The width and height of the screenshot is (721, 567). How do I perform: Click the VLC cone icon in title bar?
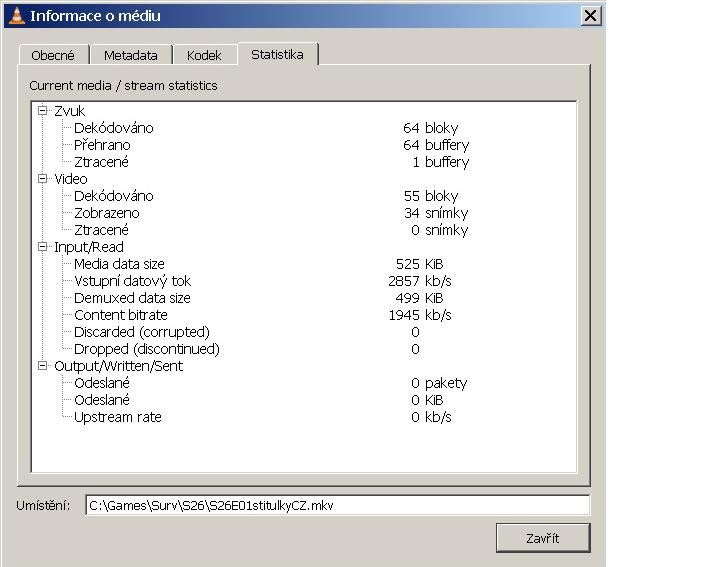click(x=16, y=16)
